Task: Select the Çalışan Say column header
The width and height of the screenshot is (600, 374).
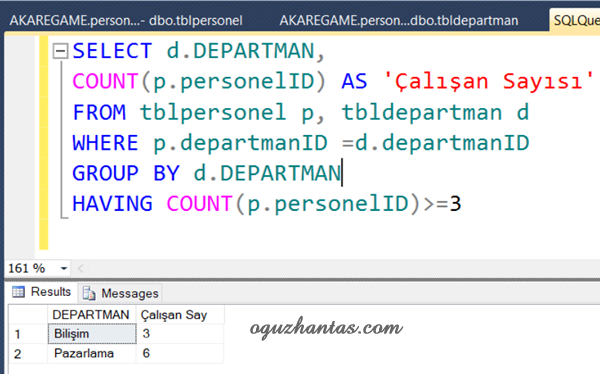Action: click(x=180, y=315)
